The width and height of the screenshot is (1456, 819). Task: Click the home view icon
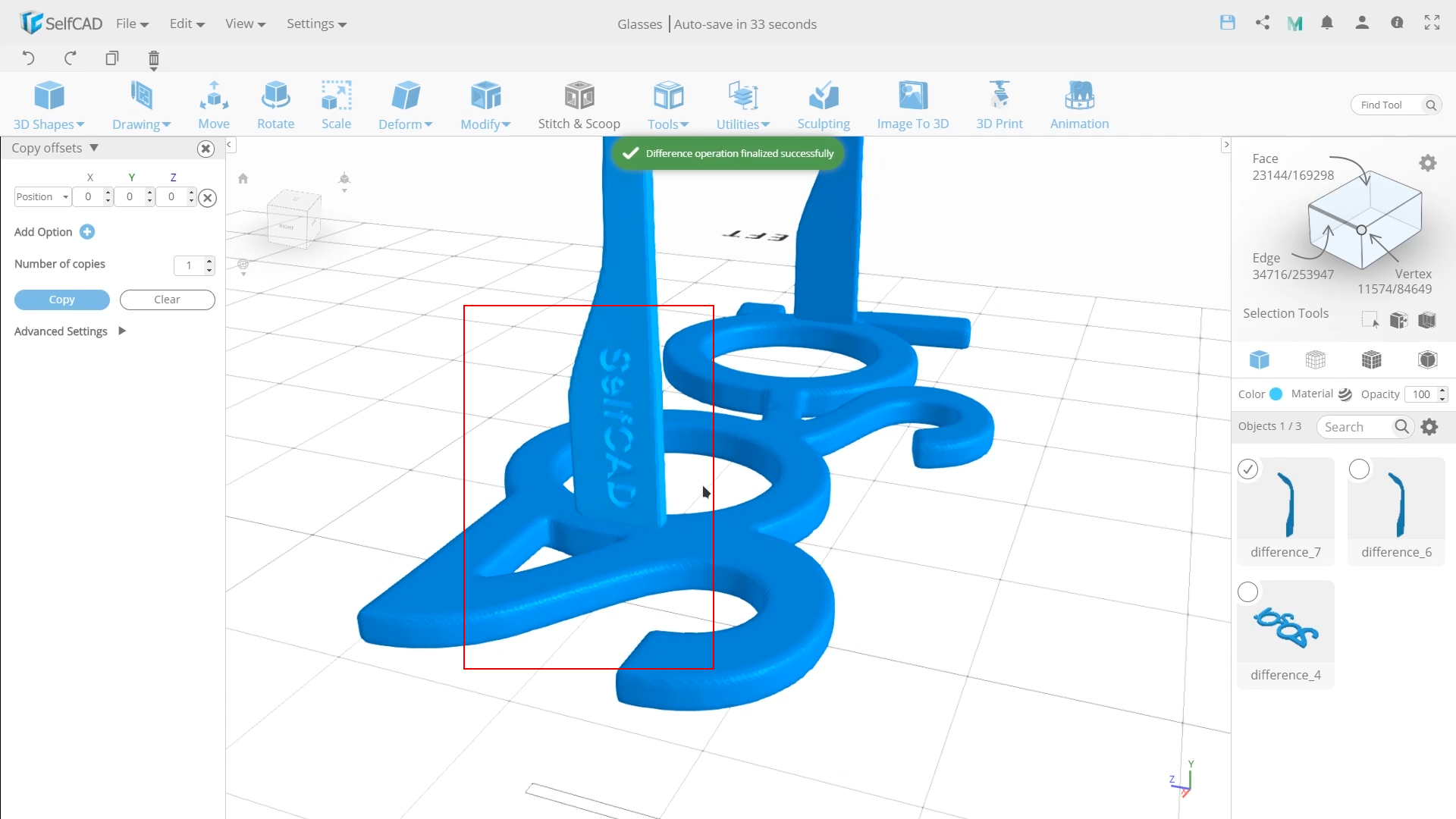pyautogui.click(x=243, y=179)
